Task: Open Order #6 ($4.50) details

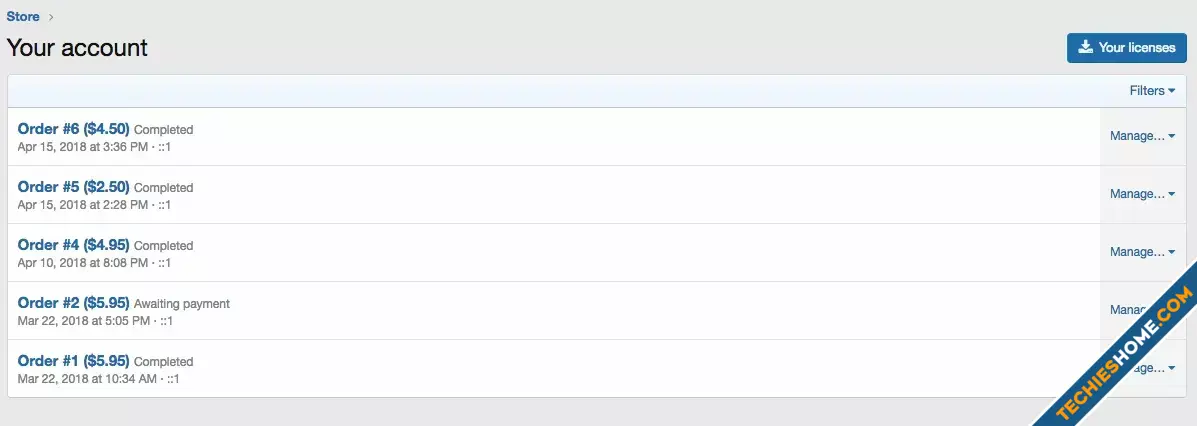Action: [73, 128]
